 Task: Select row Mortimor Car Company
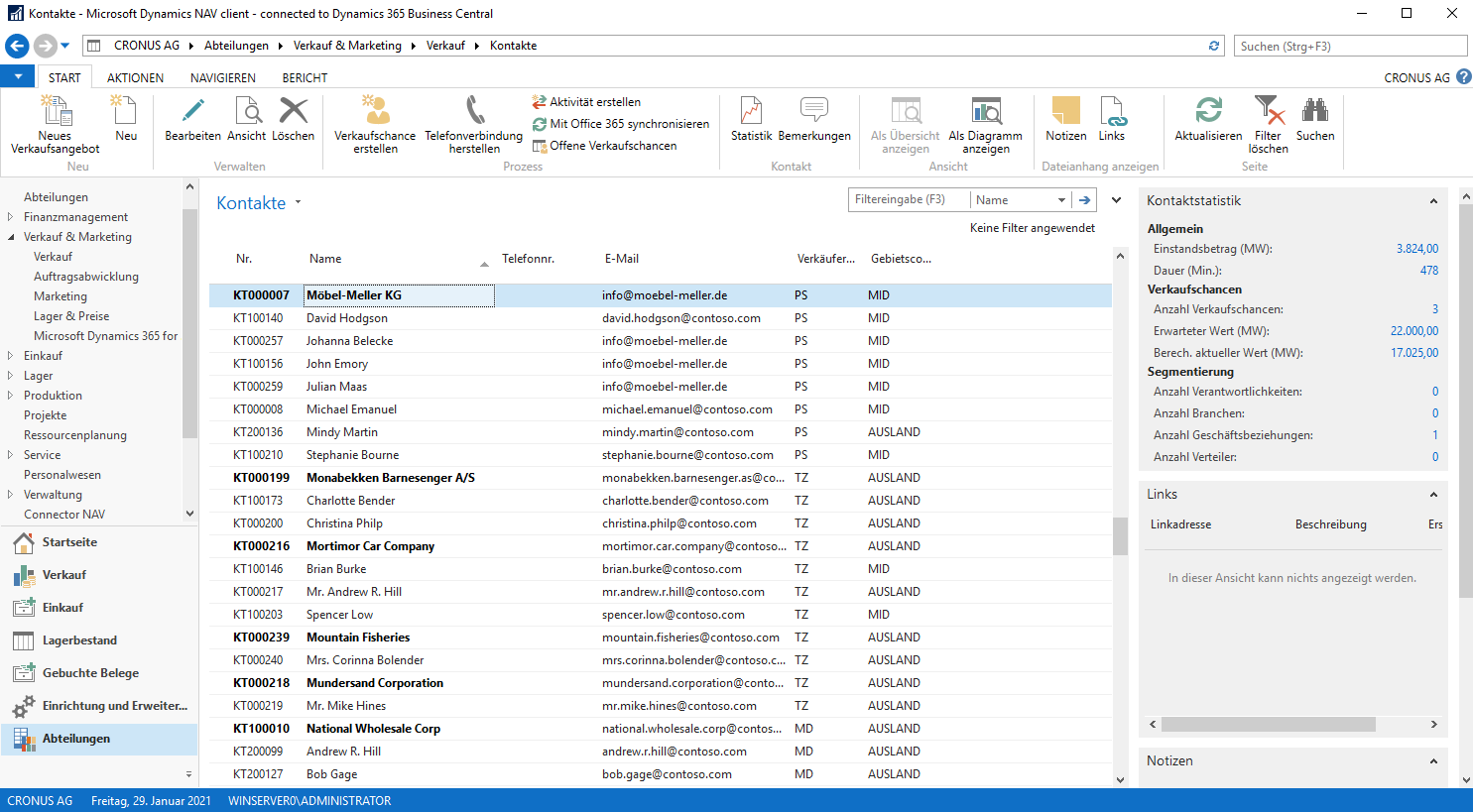coord(660,546)
